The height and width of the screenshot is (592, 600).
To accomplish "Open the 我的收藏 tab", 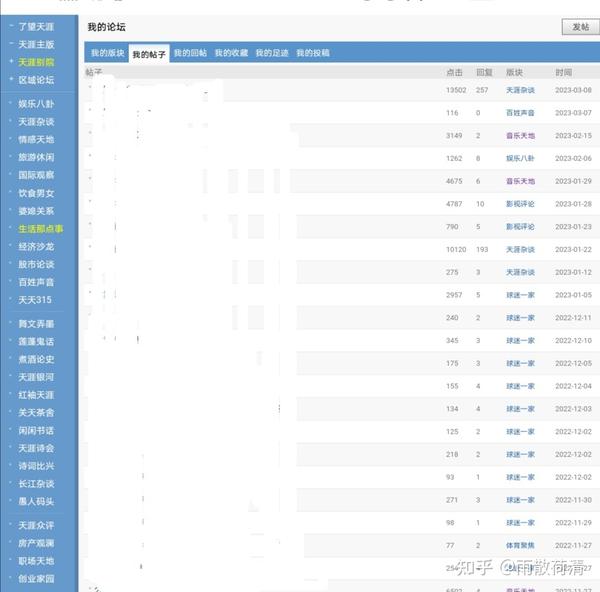I will coord(231,53).
